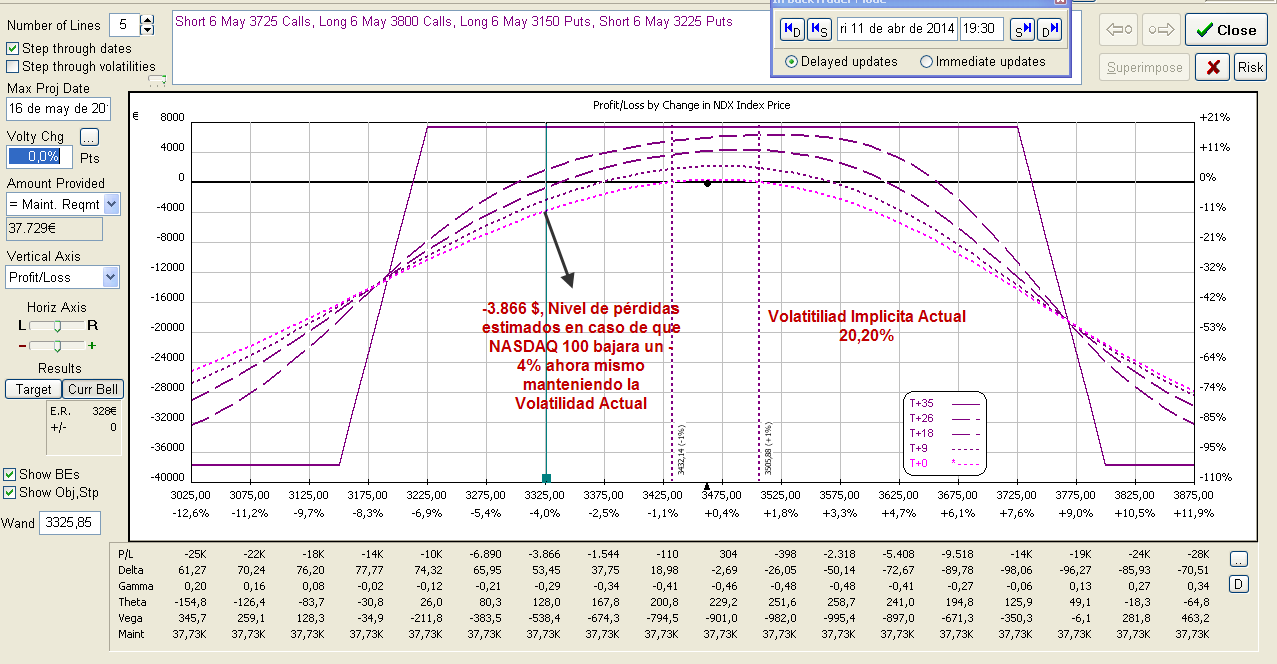Click the wand marker at chart bottom
The width and height of the screenshot is (1277, 664).
(x=546, y=478)
